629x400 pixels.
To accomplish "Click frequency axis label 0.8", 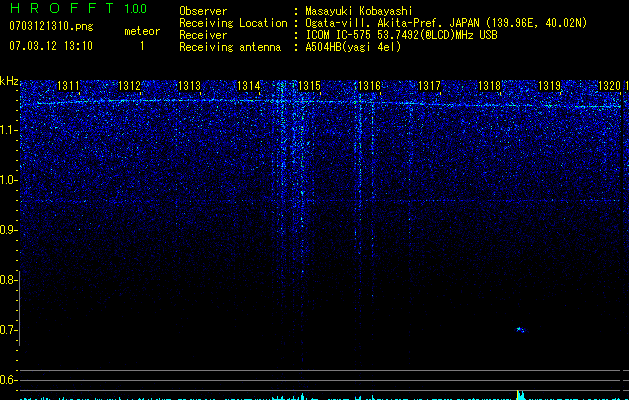I will [x=8, y=280].
